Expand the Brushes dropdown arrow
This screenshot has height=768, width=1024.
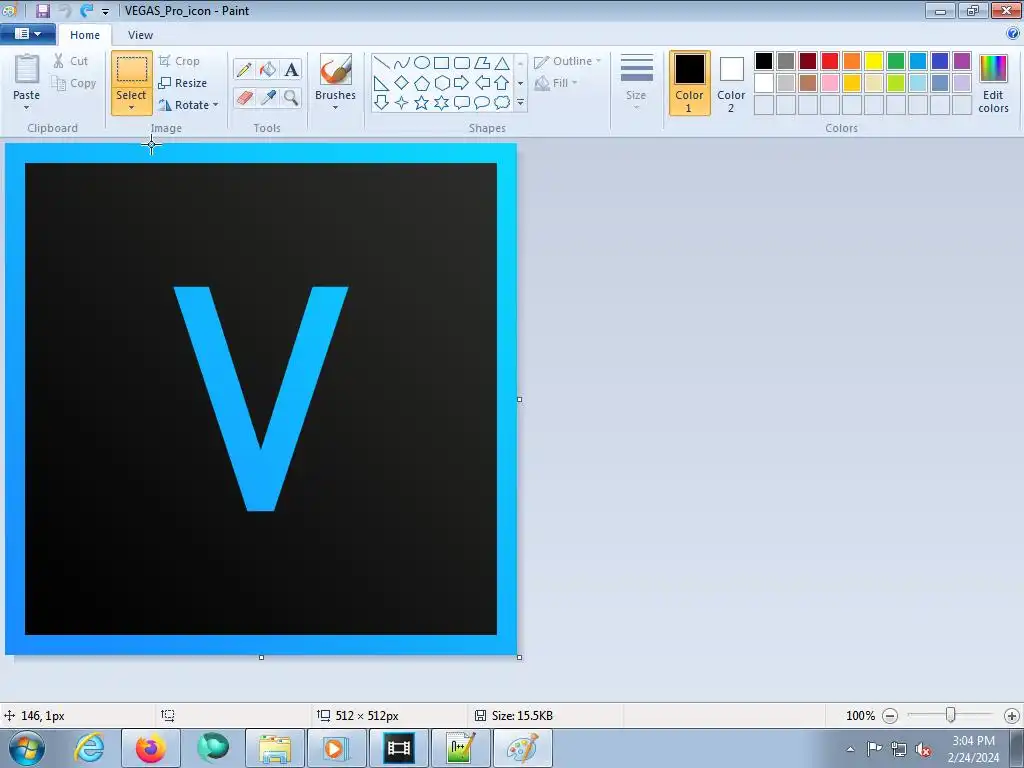pyautogui.click(x=336, y=108)
